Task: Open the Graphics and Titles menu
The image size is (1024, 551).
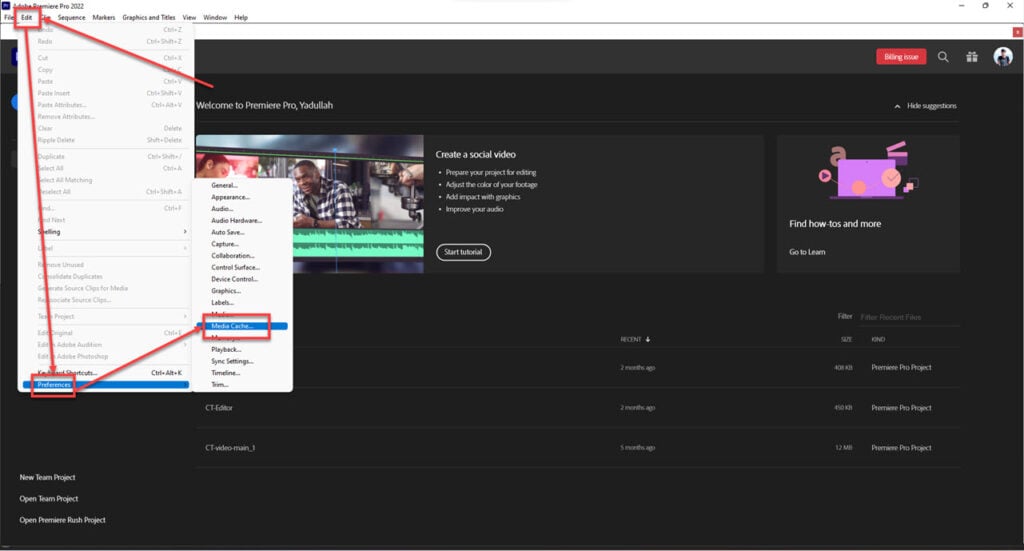Action: point(149,18)
